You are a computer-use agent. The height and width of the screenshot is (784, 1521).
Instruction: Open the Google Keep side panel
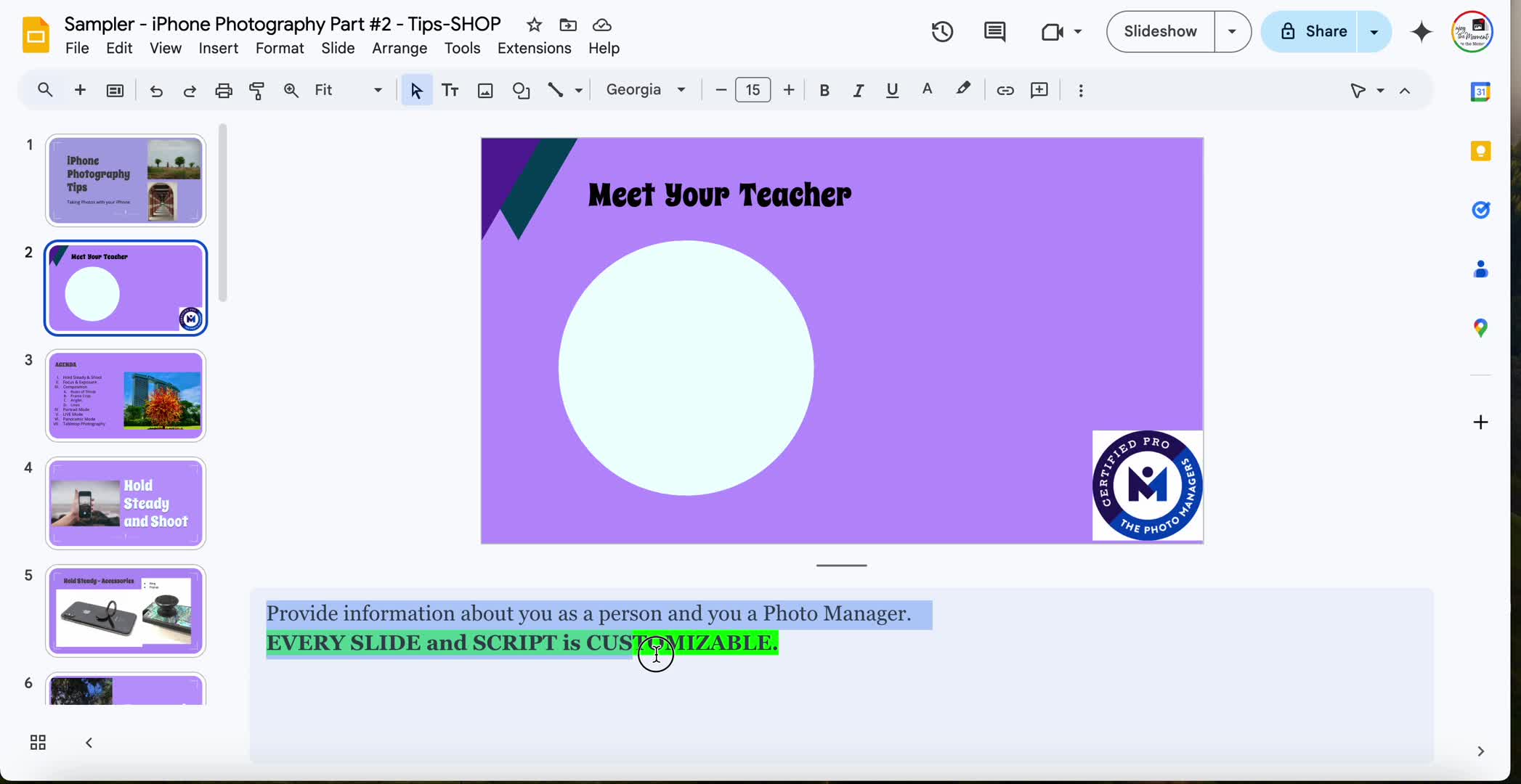[x=1480, y=151]
